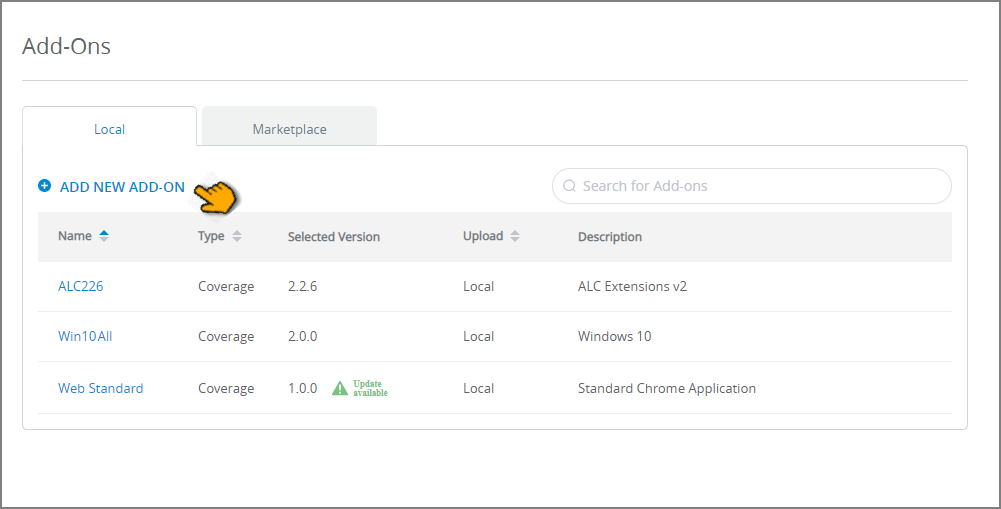Sort by Type using its arrow icon
This screenshot has width=1001, height=509.
(237, 236)
